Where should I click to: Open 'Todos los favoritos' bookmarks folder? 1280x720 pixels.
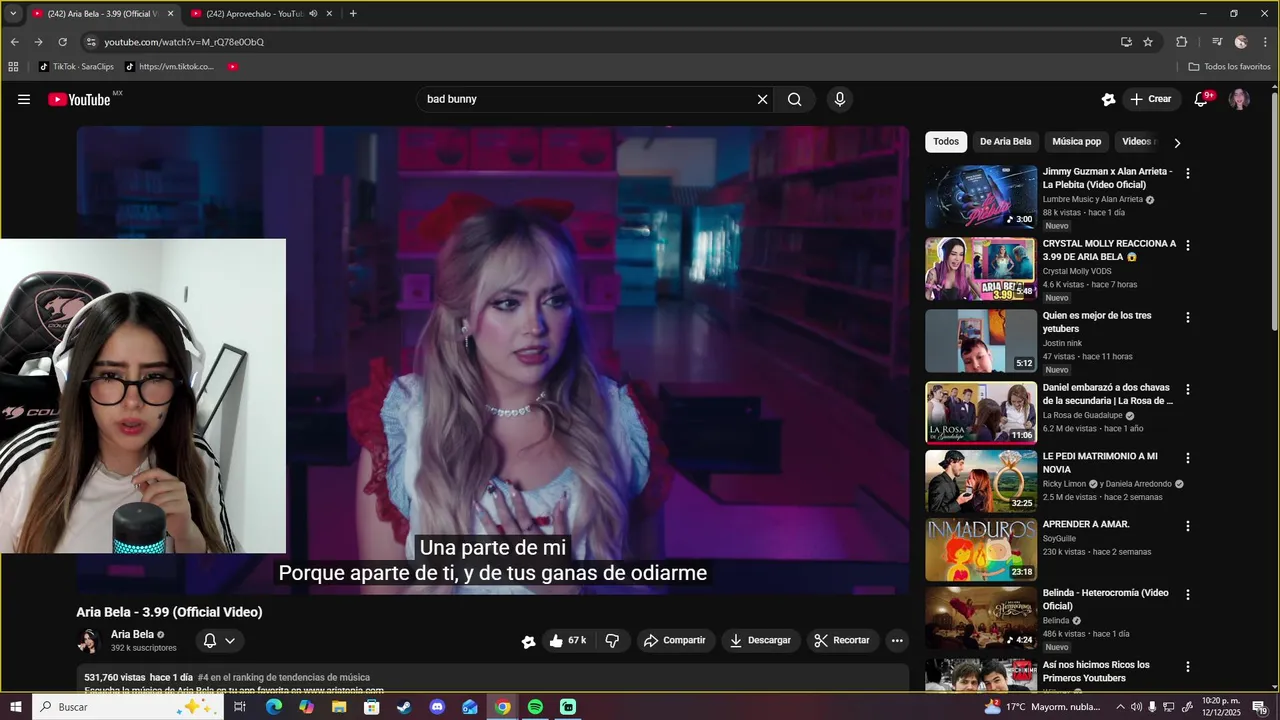[1229, 67]
